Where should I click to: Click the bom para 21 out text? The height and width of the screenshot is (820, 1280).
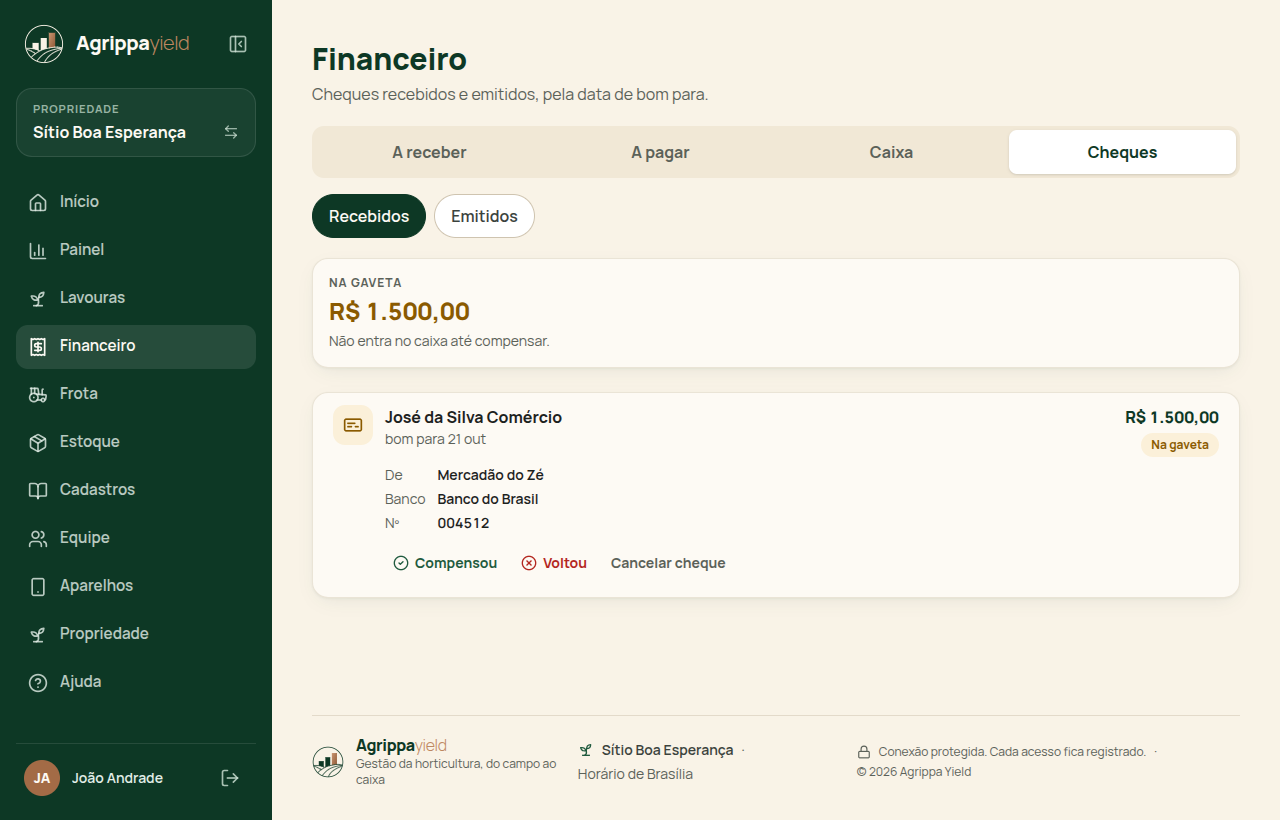[x=435, y=439]
